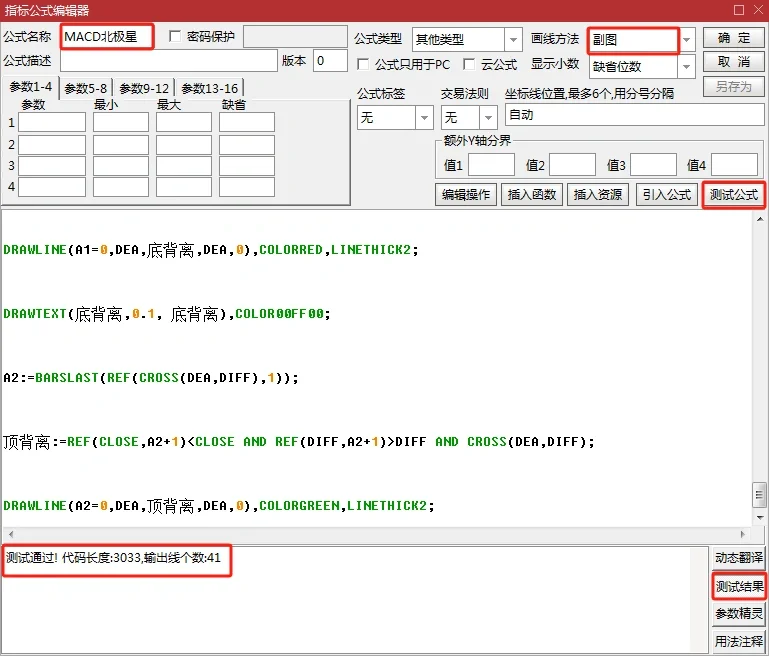The width and height of the screenshot is (769, 656).
Task: Toggle 云公式 checkbox
Action: coord(469,64)
